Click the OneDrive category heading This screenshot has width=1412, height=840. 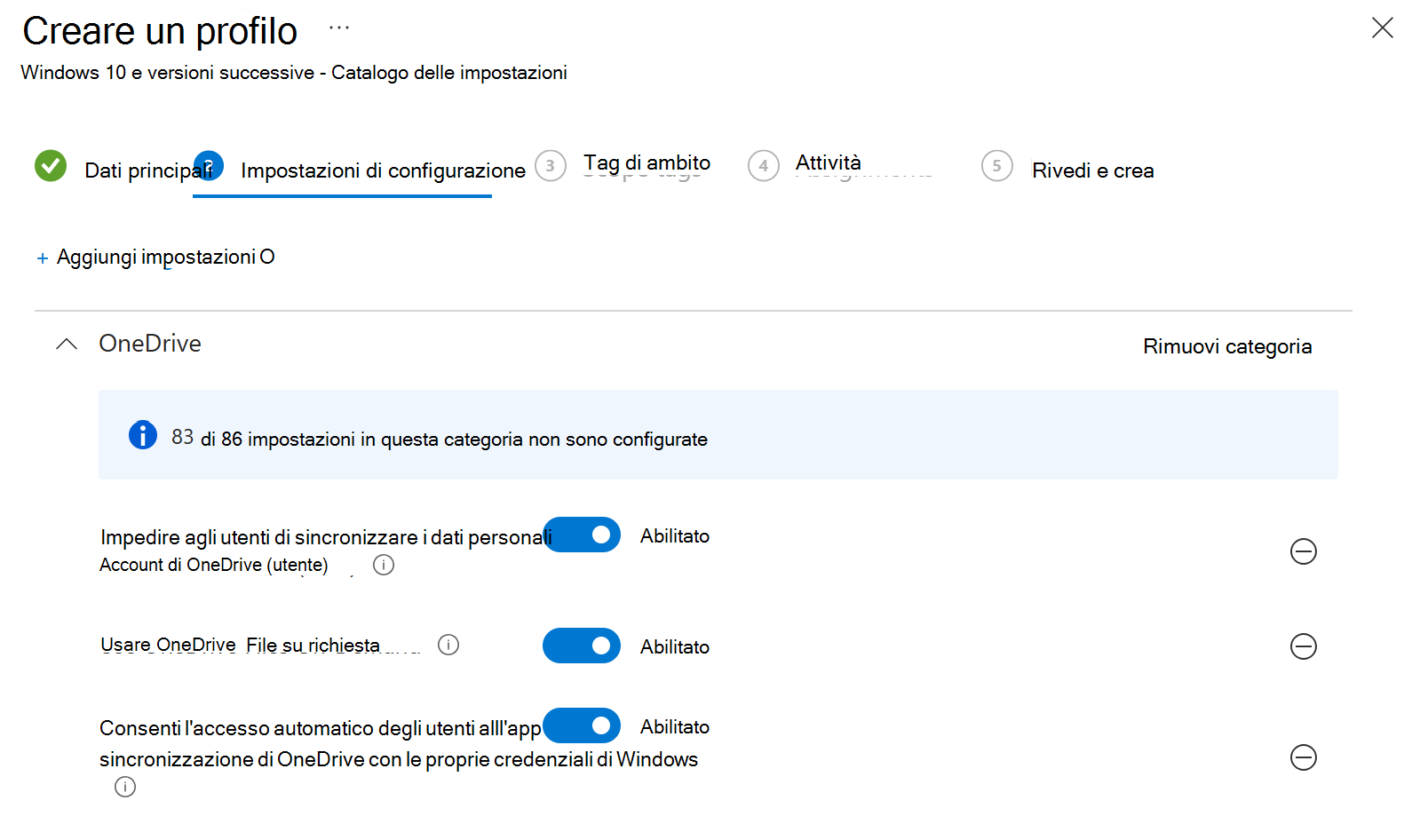pyautogui.click(x=150, y=344)
